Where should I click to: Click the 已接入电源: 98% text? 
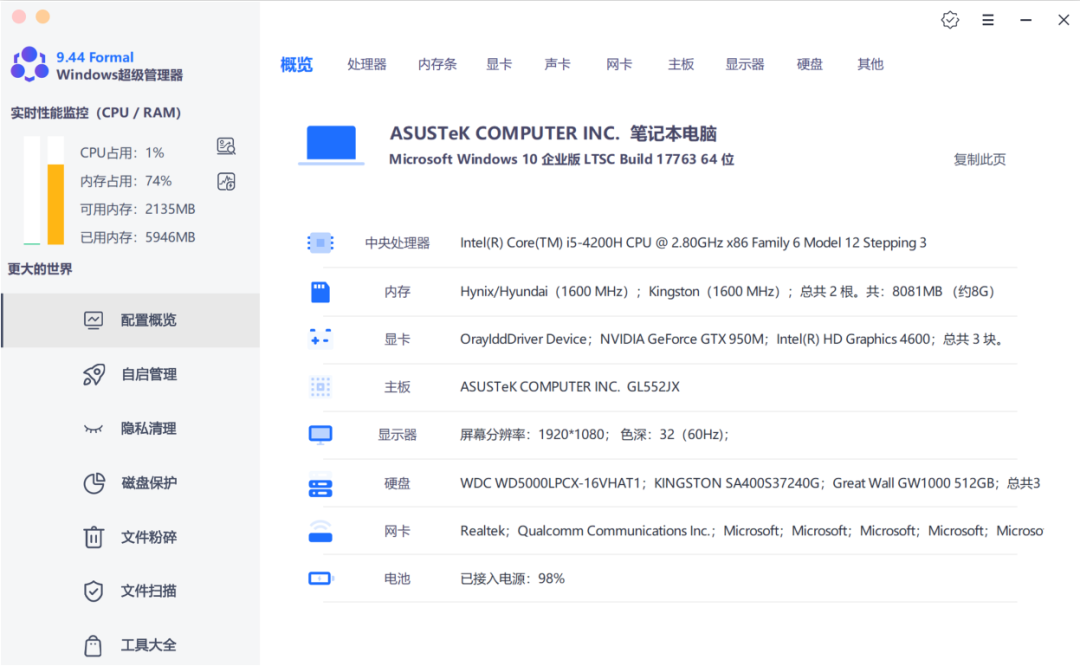click(512, 579)
